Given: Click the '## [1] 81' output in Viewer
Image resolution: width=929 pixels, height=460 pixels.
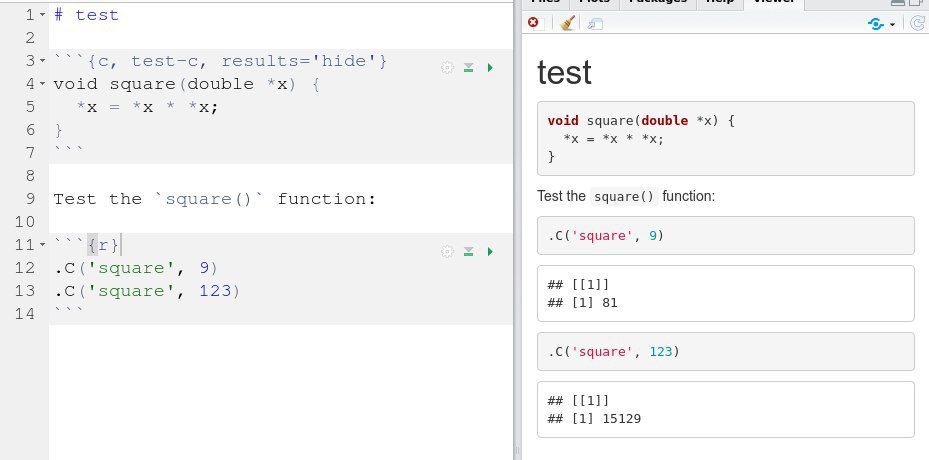Looking at the screenshot, I should 582,303.
